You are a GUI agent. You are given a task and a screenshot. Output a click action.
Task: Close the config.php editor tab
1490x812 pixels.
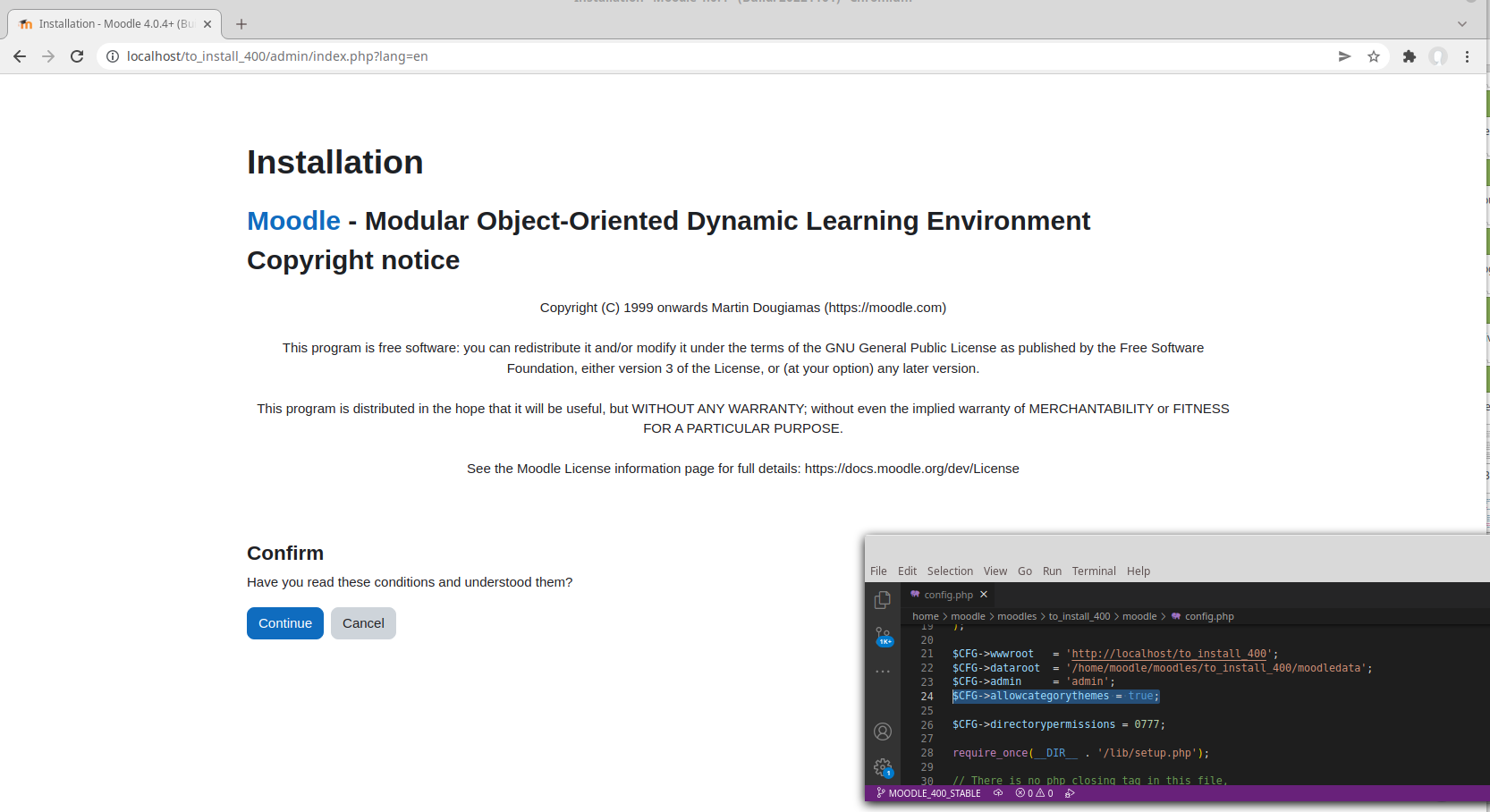pyautogui.click(x=984, y=595)
